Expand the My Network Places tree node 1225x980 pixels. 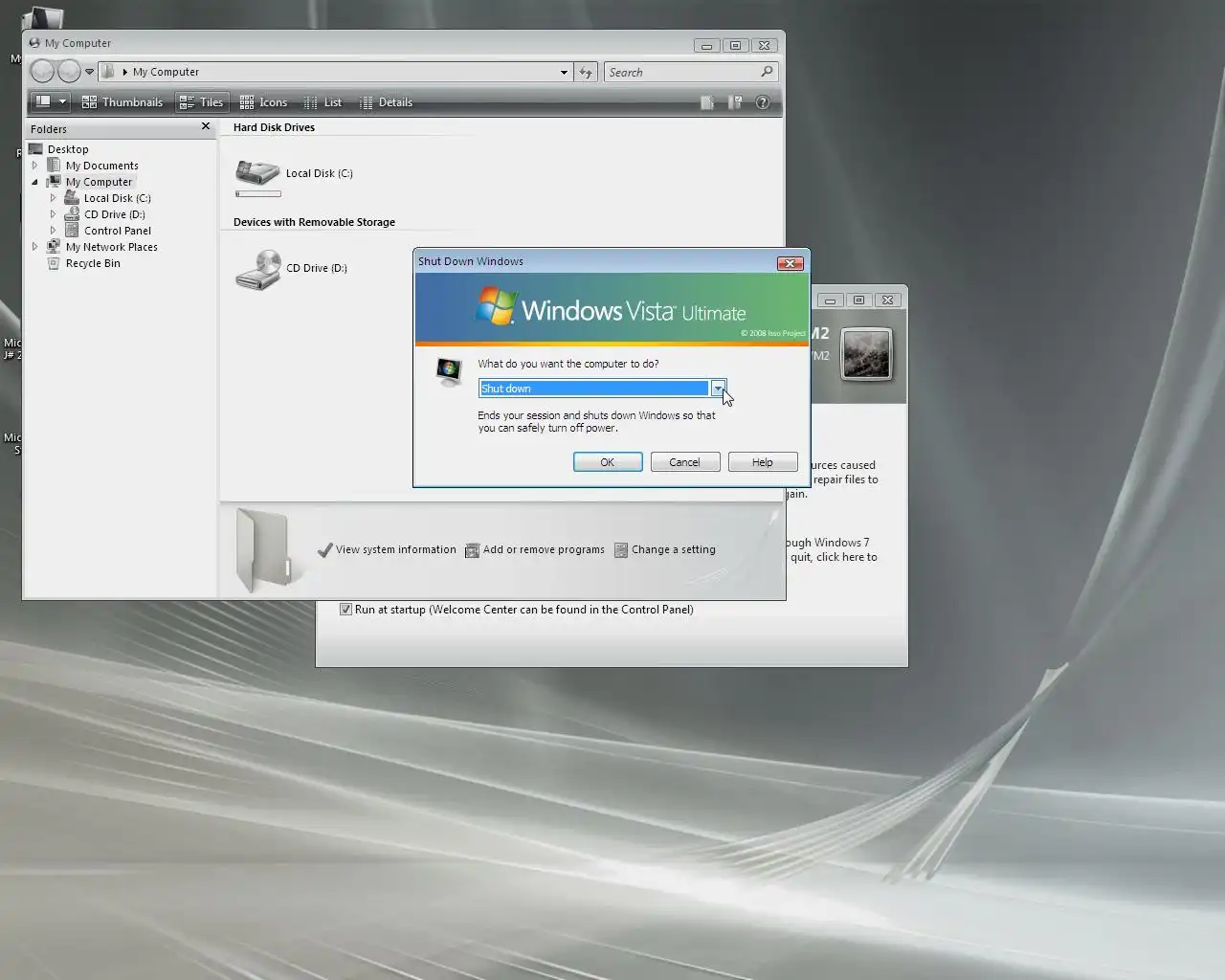point(35,247)
